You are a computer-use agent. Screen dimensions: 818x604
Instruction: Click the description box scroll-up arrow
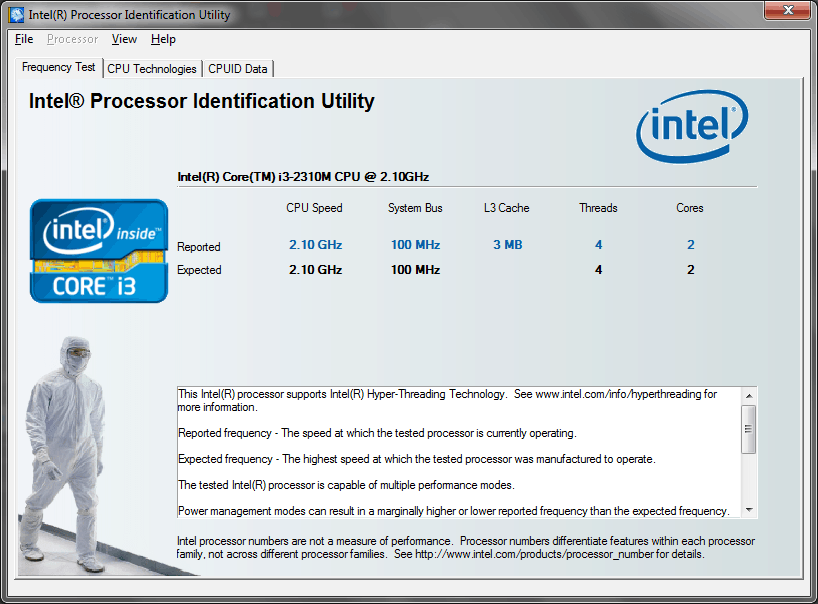coord(749,396)
